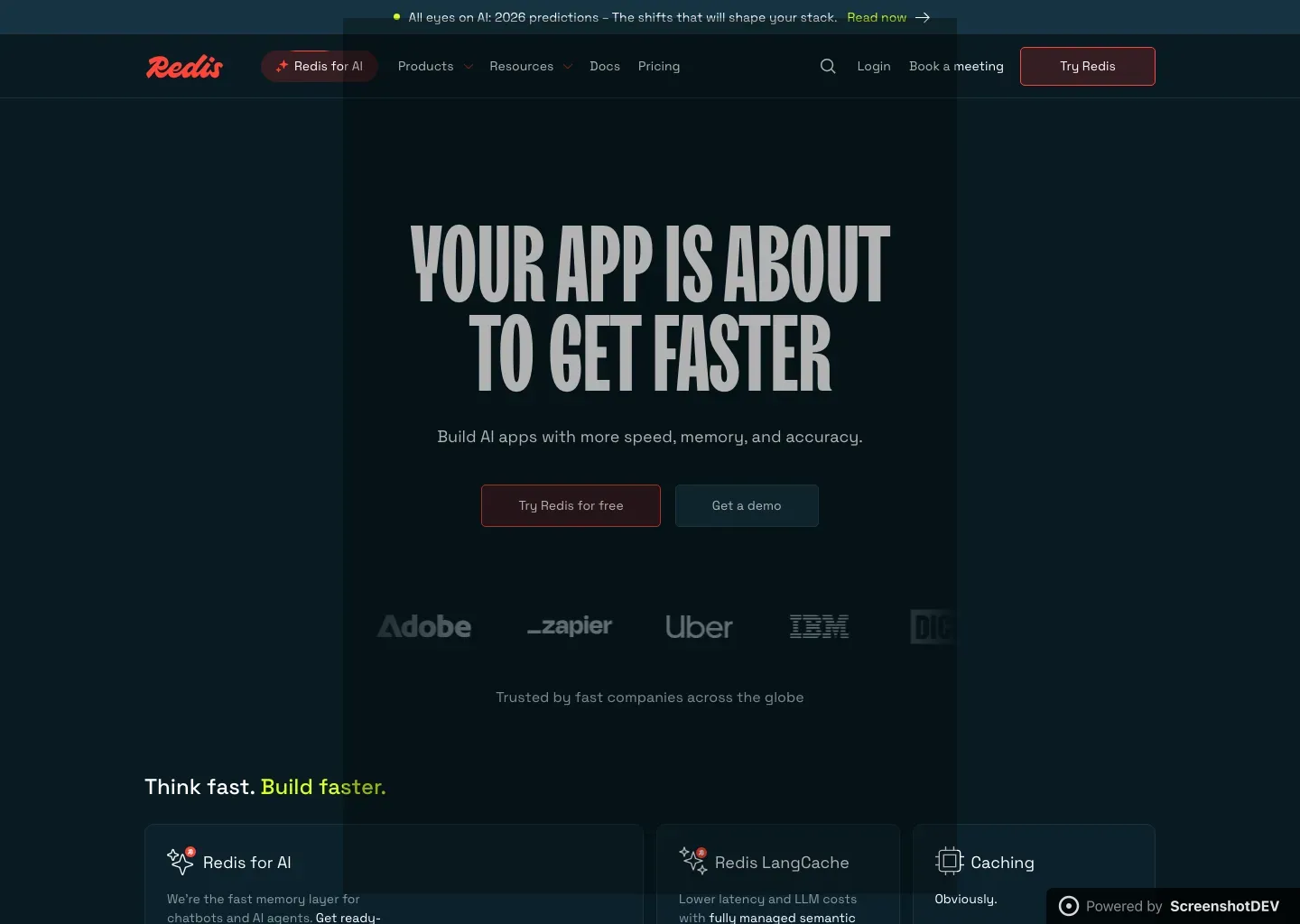This screenshot has width=1300, height=924.
Task: Open the Docs nav item
Action: point(605,66)
